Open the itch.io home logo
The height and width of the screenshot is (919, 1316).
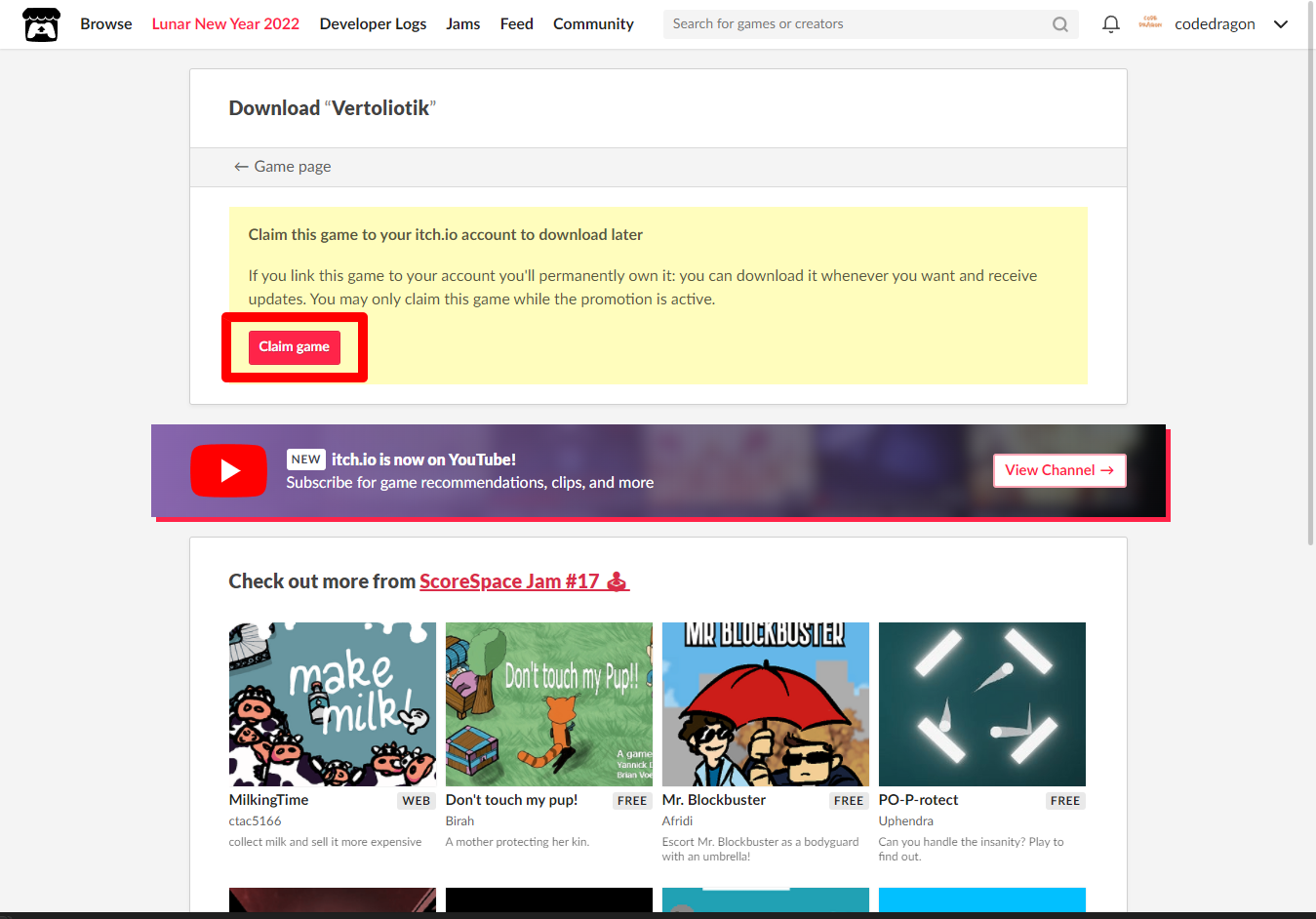(41, 24)
